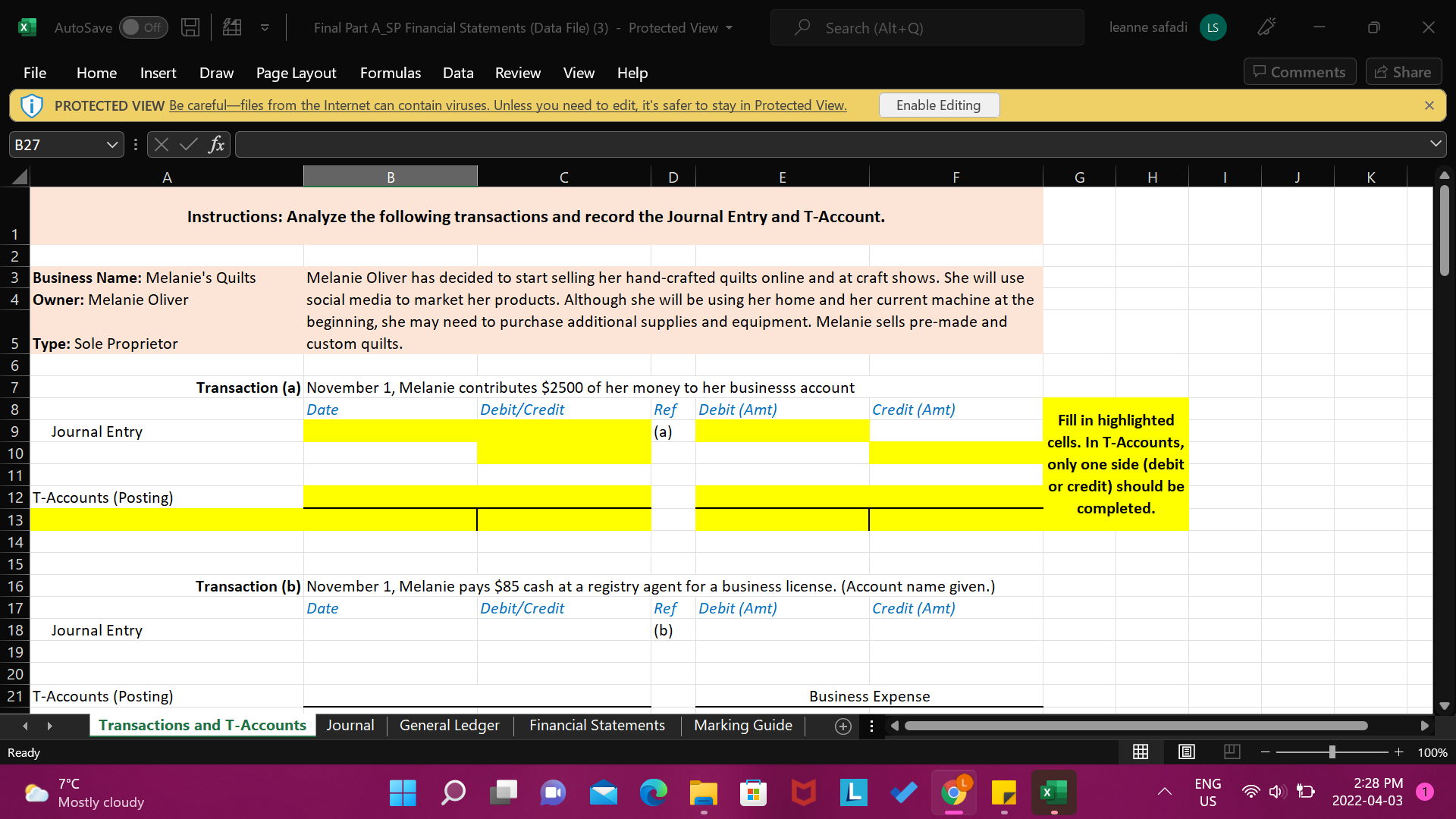Open the Quick Analysis icon next to Save
Viewport: 1456px width, 819px height.
pos(231,27)
